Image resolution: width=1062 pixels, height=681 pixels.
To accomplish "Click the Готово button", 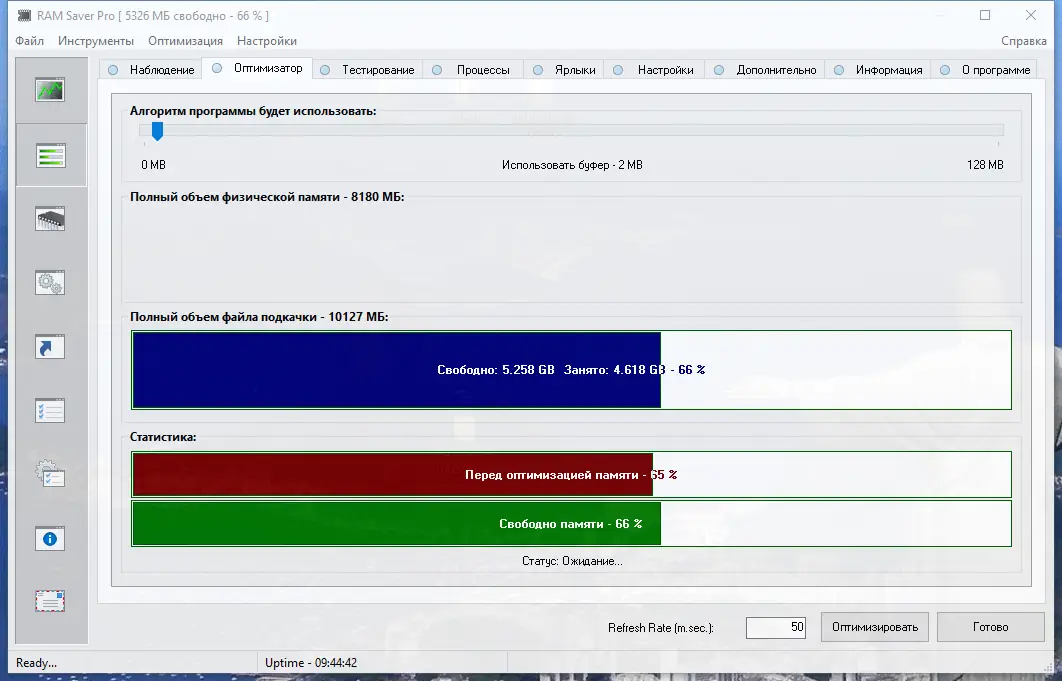I will tap(990, 627).
